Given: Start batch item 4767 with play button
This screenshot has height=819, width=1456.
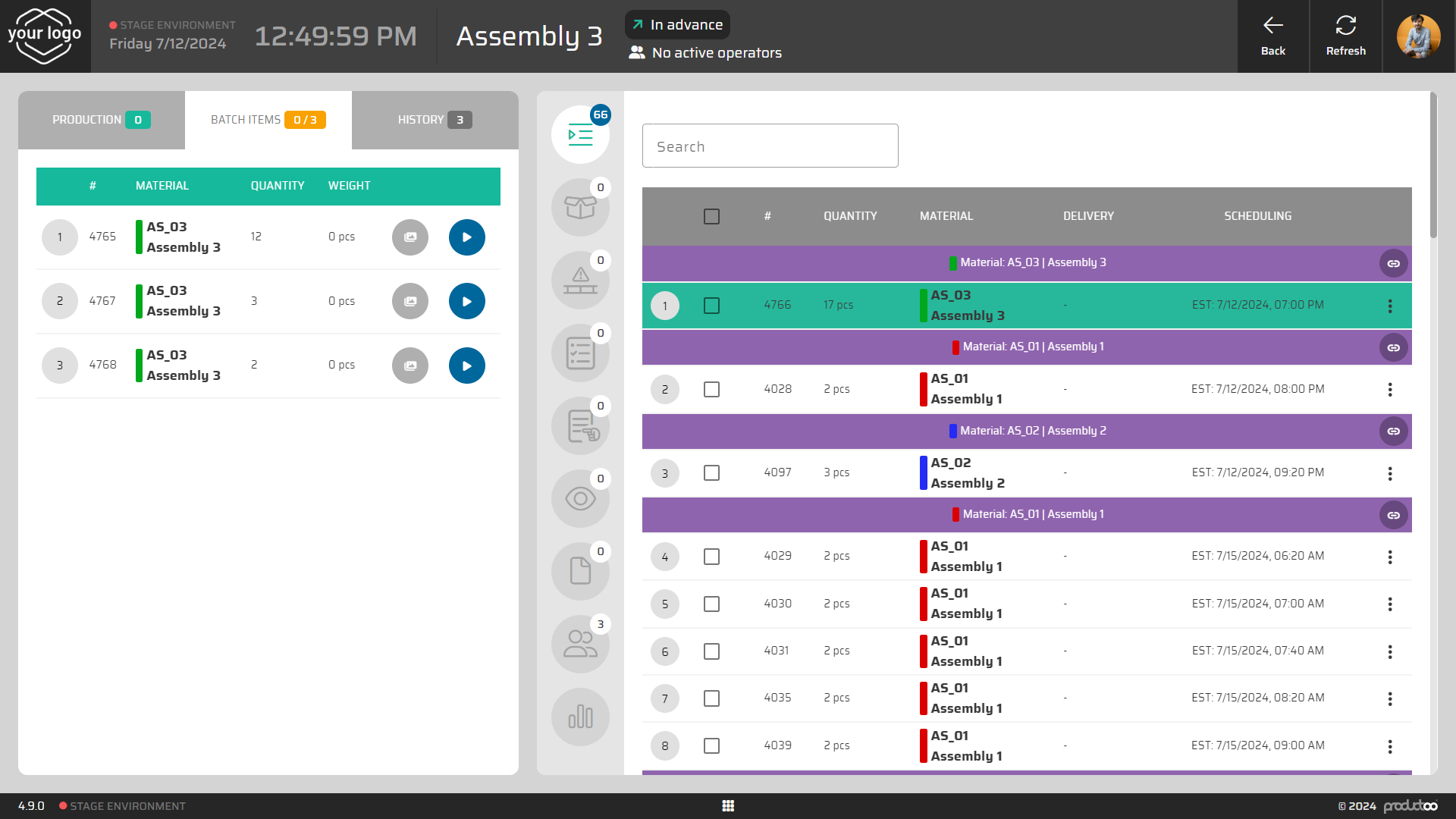Looking at the screenshot, I should (x=467, y=302).
